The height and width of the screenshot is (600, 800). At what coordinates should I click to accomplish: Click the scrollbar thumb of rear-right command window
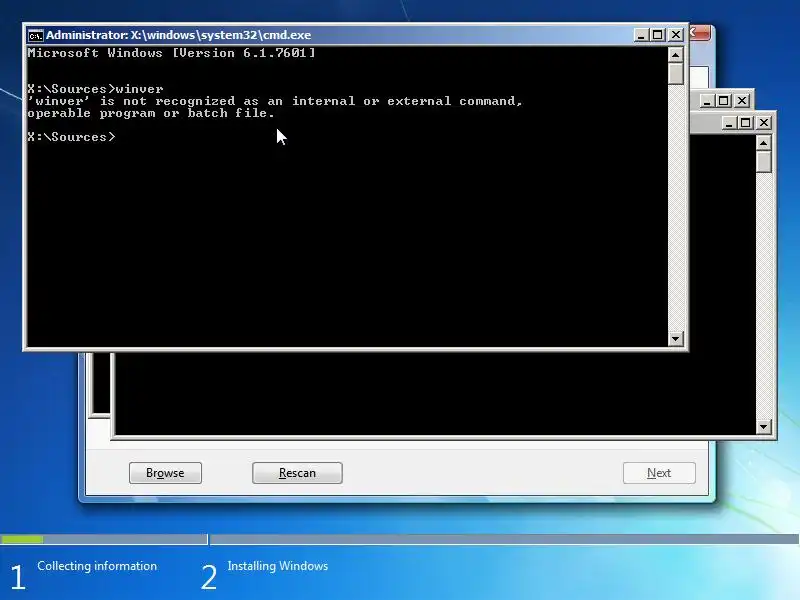click(x=763, y=162)
